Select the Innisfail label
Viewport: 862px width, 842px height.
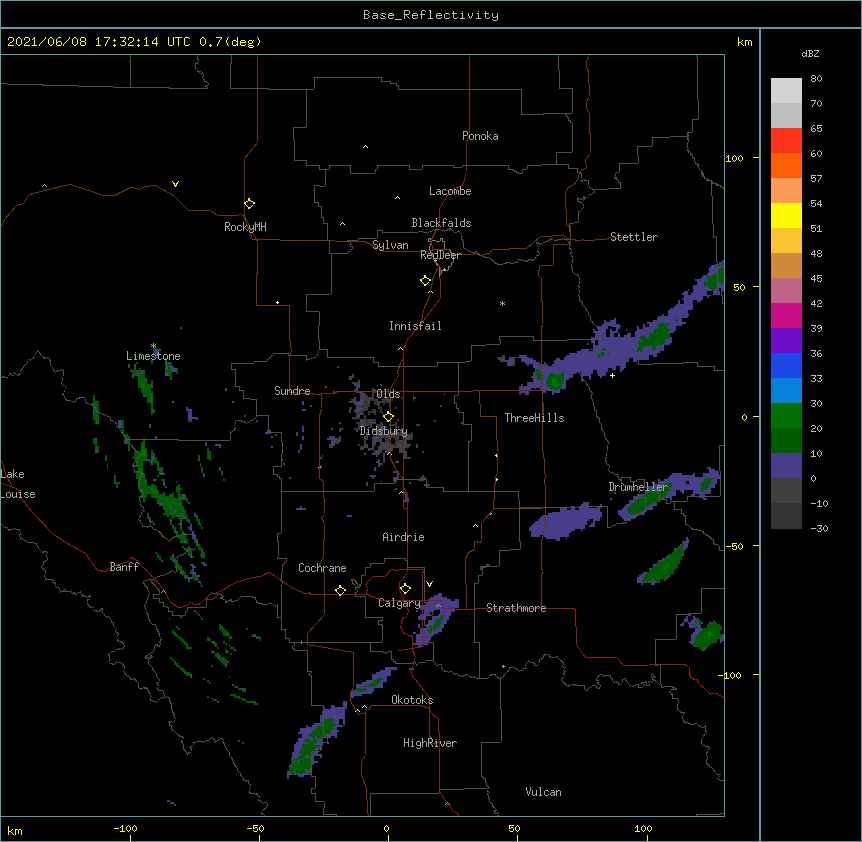pos(415,326)
